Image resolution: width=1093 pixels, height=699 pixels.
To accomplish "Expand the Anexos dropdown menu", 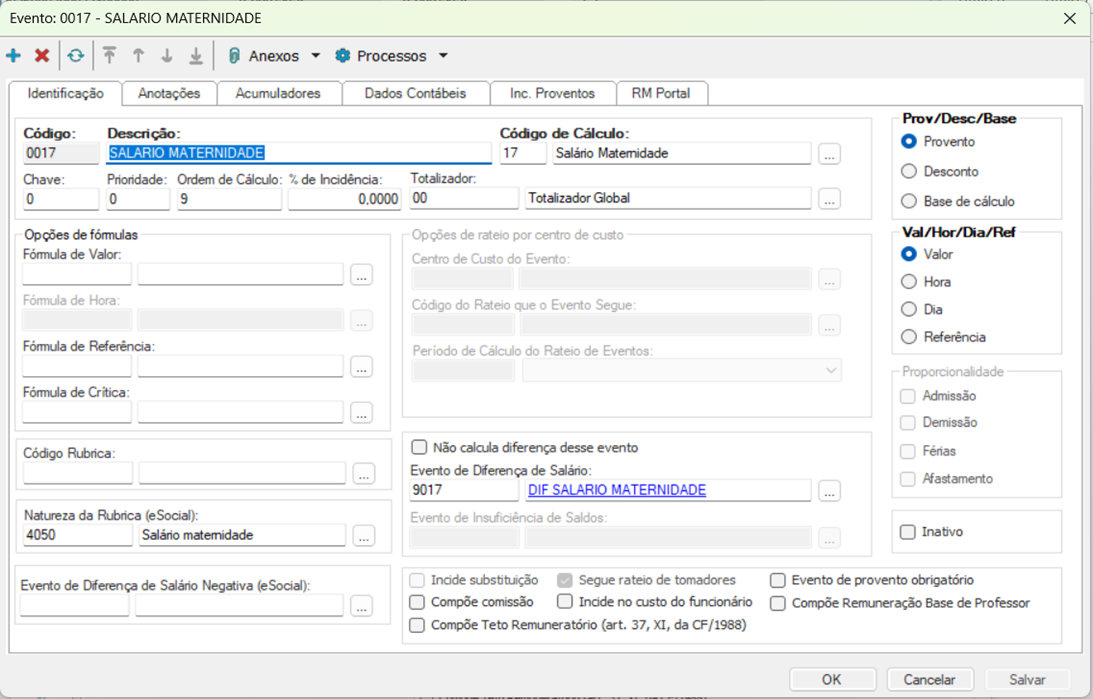I will pos(316,56).
